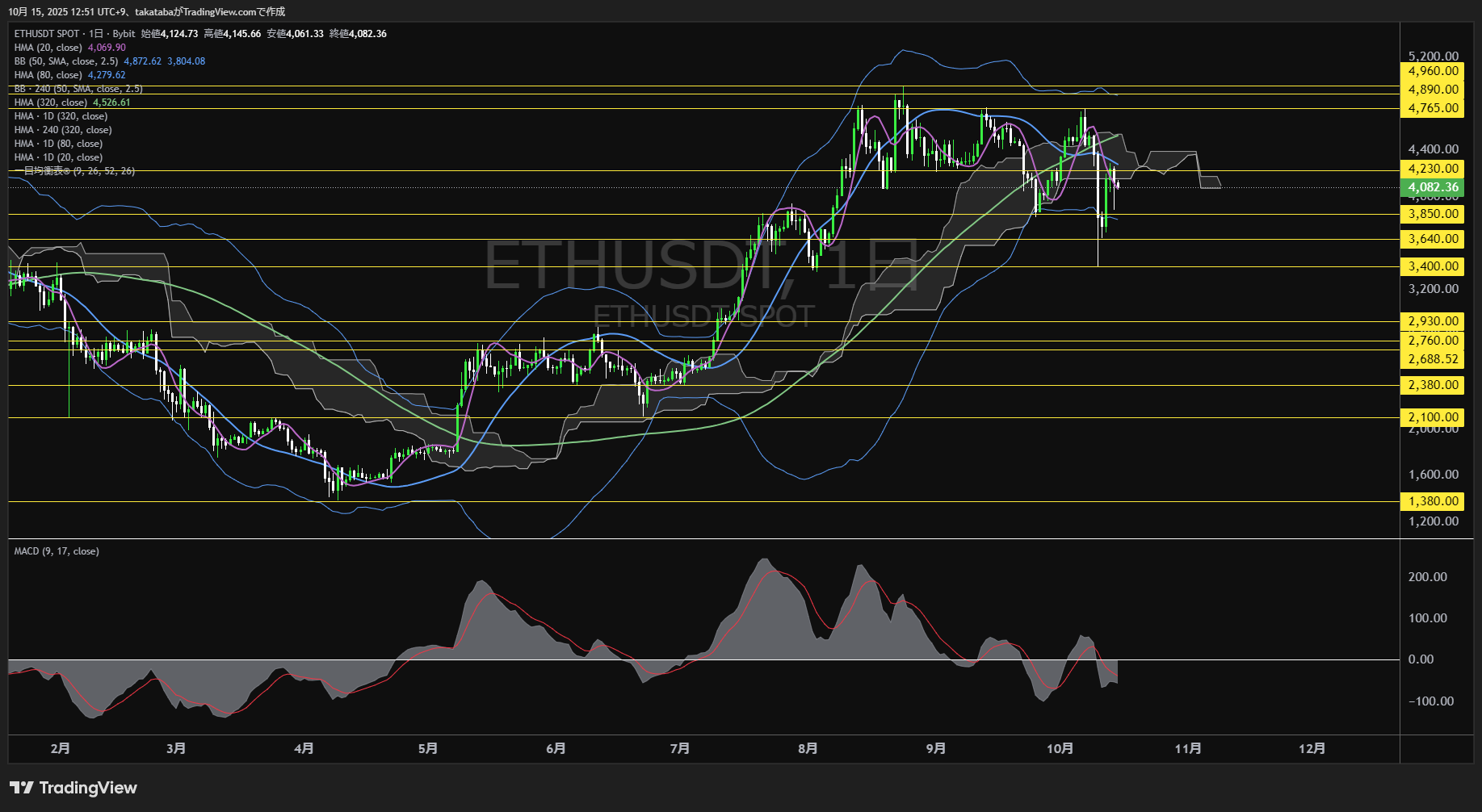Select the BB (50, SMA, close, 2.5) legend
The image size is (1482, 812).
(66, 61)
